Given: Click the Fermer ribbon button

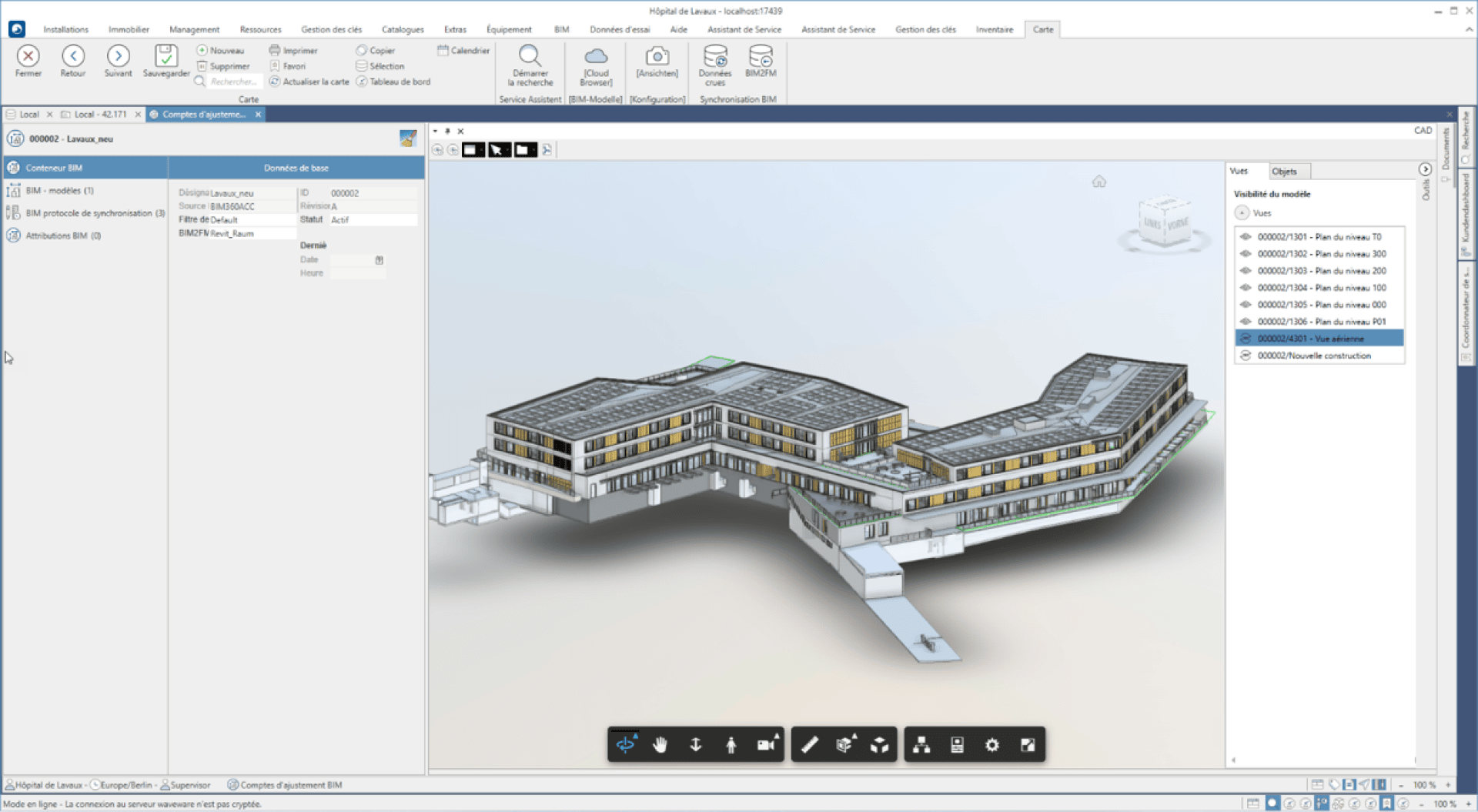Looking at the screenshot, I should coord(28,62).
